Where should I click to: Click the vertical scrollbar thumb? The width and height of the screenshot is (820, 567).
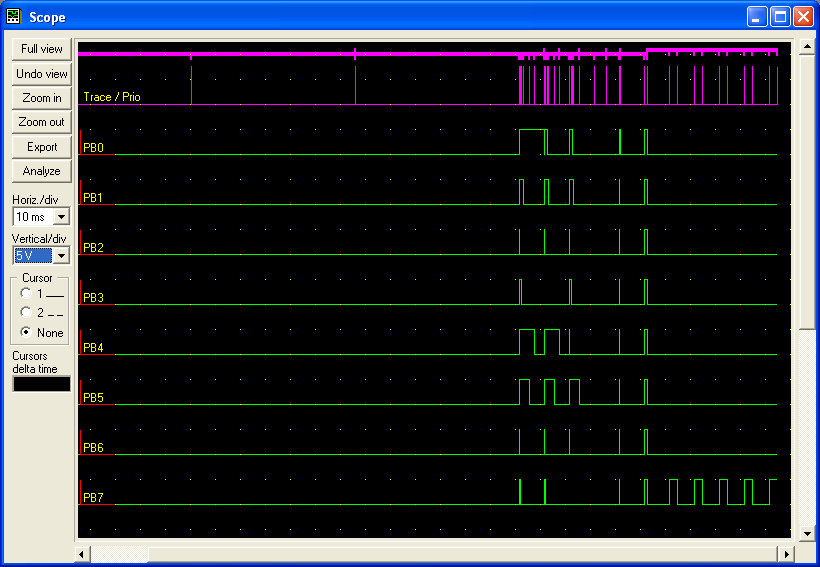[807, 192]
